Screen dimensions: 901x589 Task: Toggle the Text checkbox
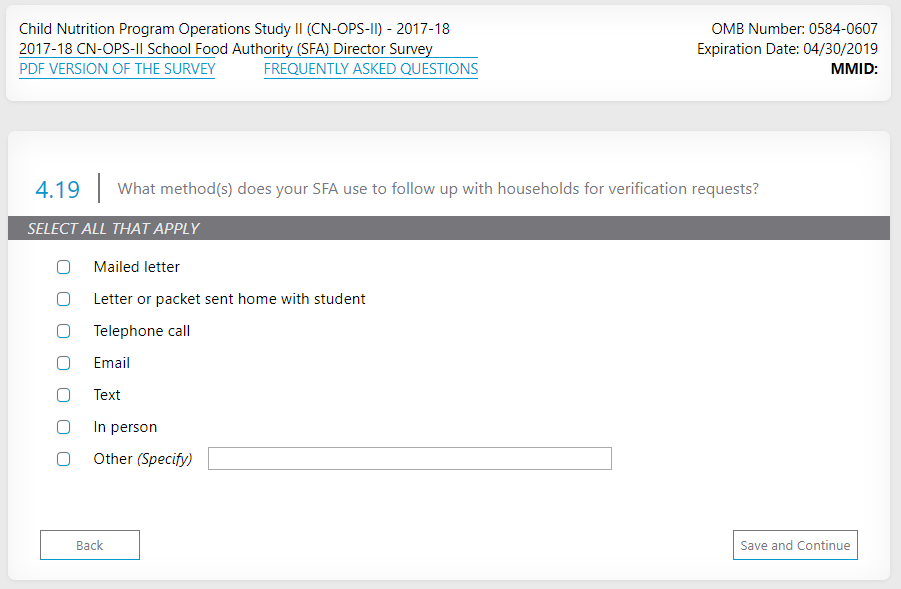point(64,395)
